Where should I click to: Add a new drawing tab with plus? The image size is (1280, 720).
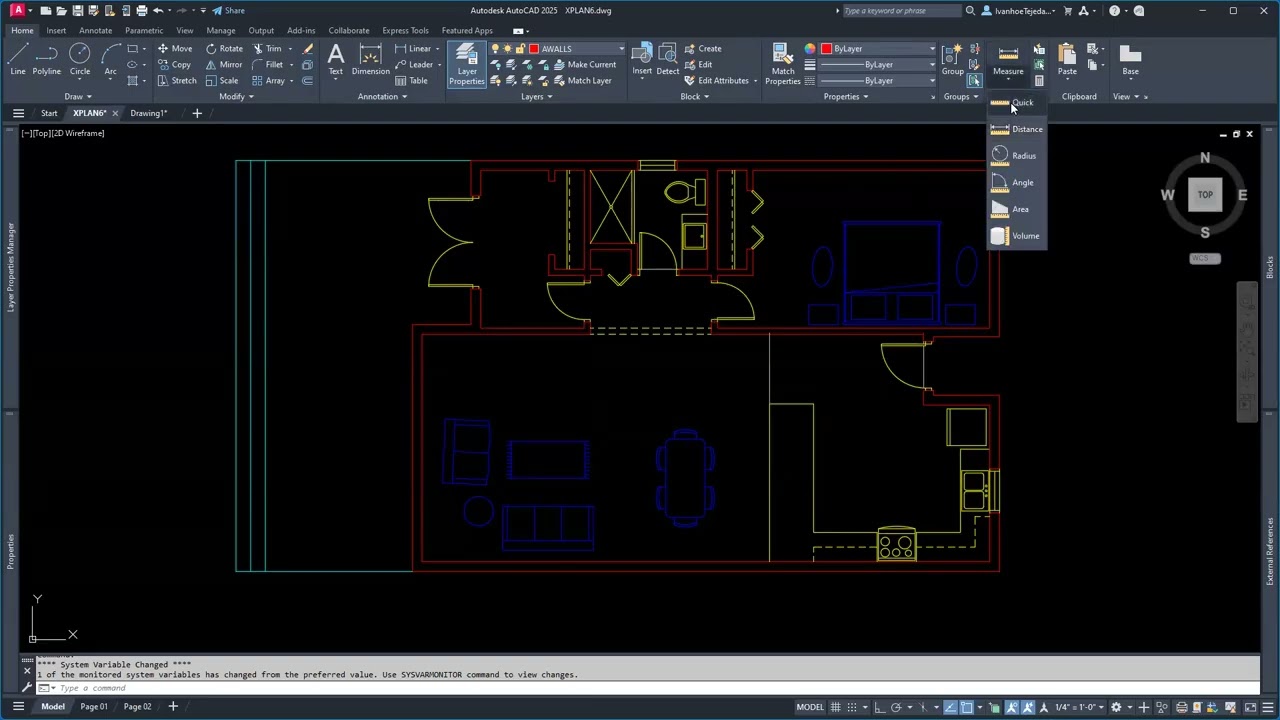point(197,113)
